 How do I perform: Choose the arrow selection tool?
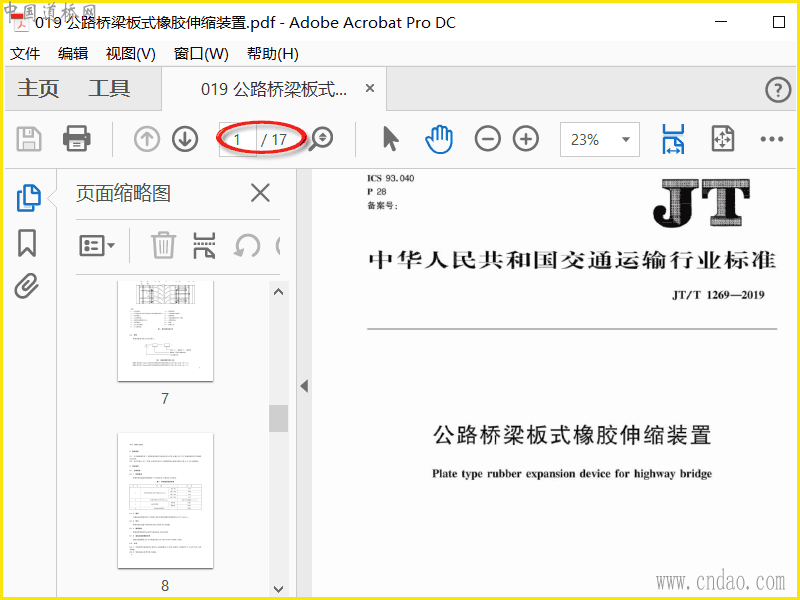click(x=390, y=139)
